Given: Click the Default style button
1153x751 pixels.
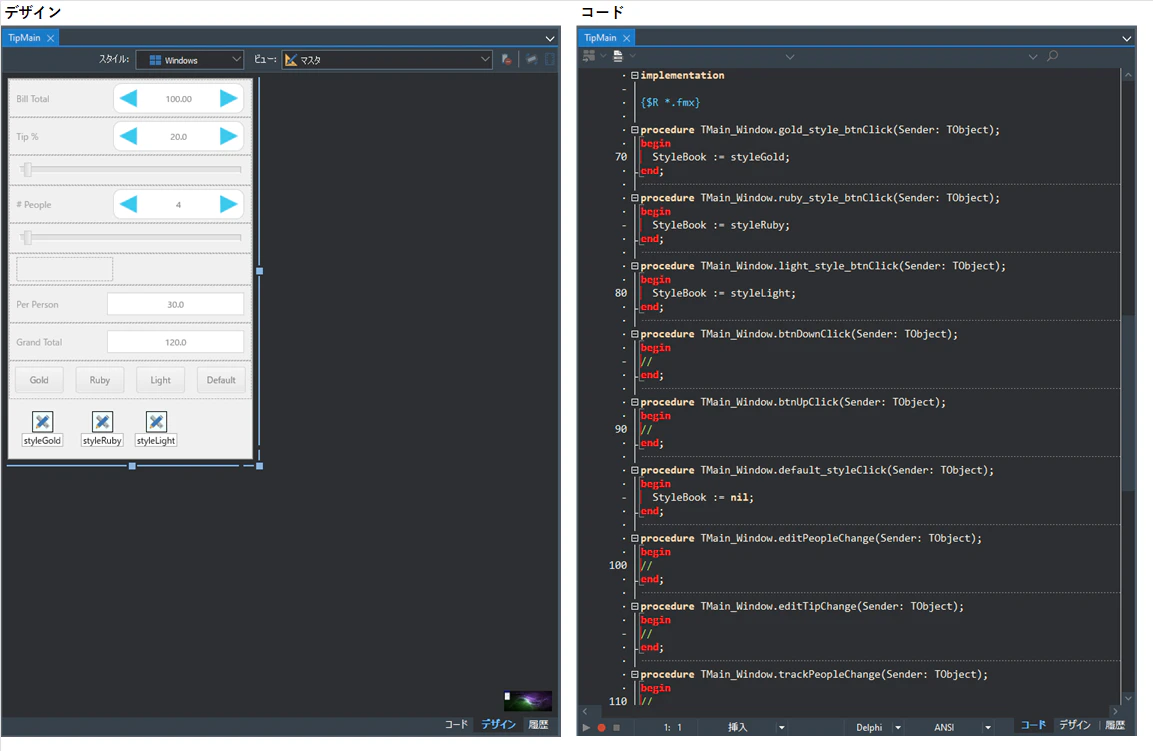Looking at the screenshot, I should pos(221,380).
